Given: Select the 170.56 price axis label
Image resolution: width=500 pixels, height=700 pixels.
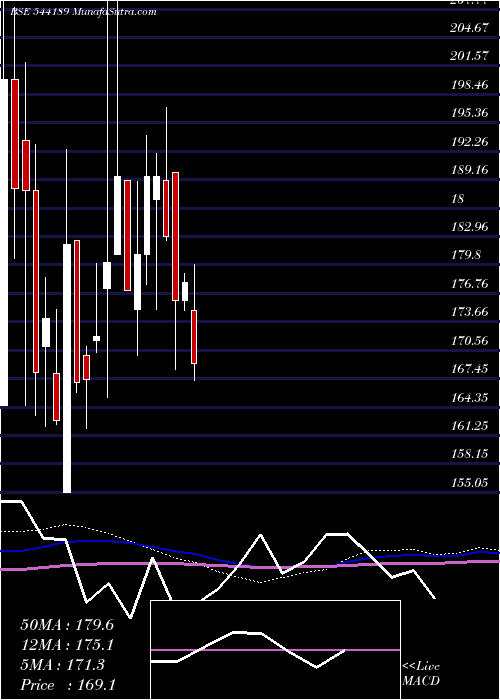Looking at the screenshot, I should click(x=468, y=341).
